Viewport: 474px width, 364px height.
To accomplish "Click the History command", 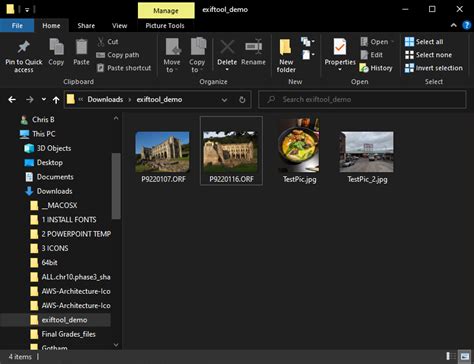I will (376, 68).
